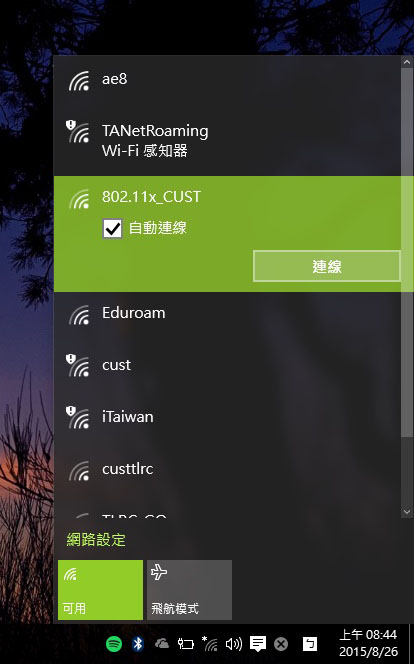Select the Eduroam wireless network
The width and height of the screenshot is (414, 664).
click(227, 315)
